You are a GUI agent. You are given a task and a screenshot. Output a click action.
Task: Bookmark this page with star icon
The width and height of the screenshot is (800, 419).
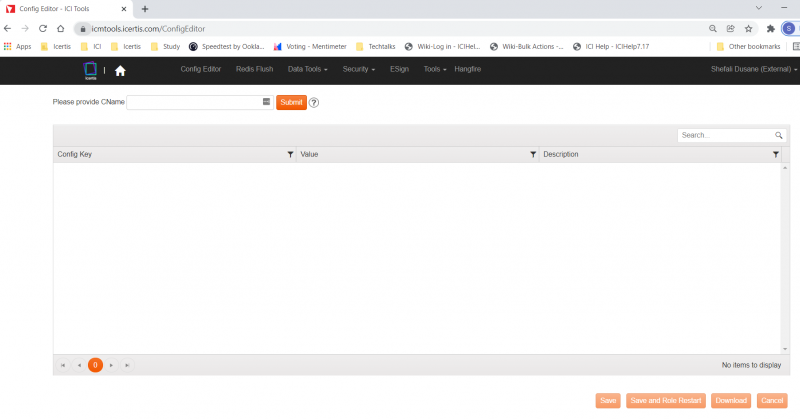tap(748, 28)
